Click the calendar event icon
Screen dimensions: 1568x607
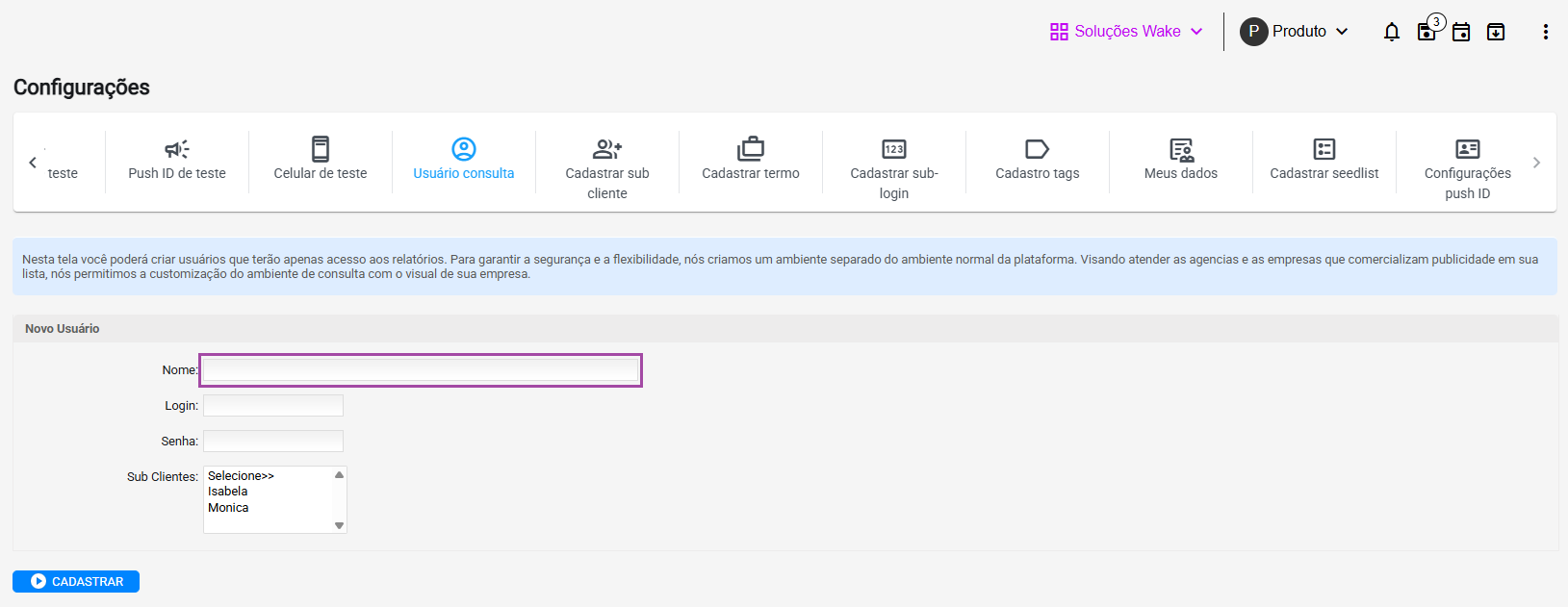click(1461, 32)
